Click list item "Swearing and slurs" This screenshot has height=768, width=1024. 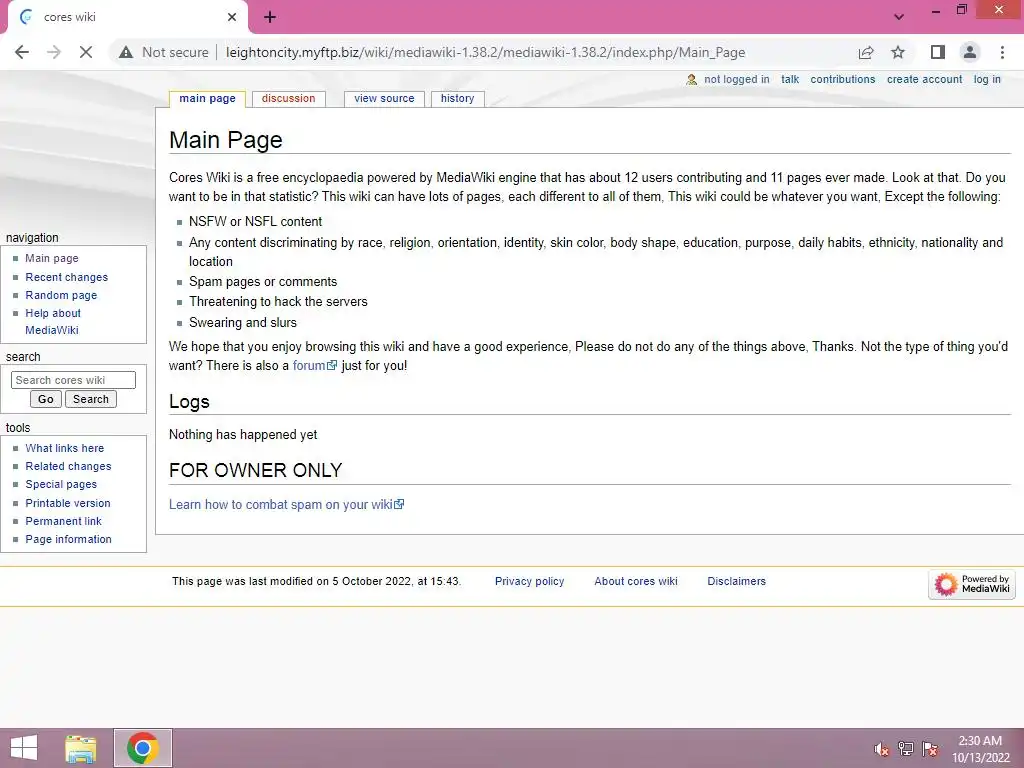tap(243, 323)
